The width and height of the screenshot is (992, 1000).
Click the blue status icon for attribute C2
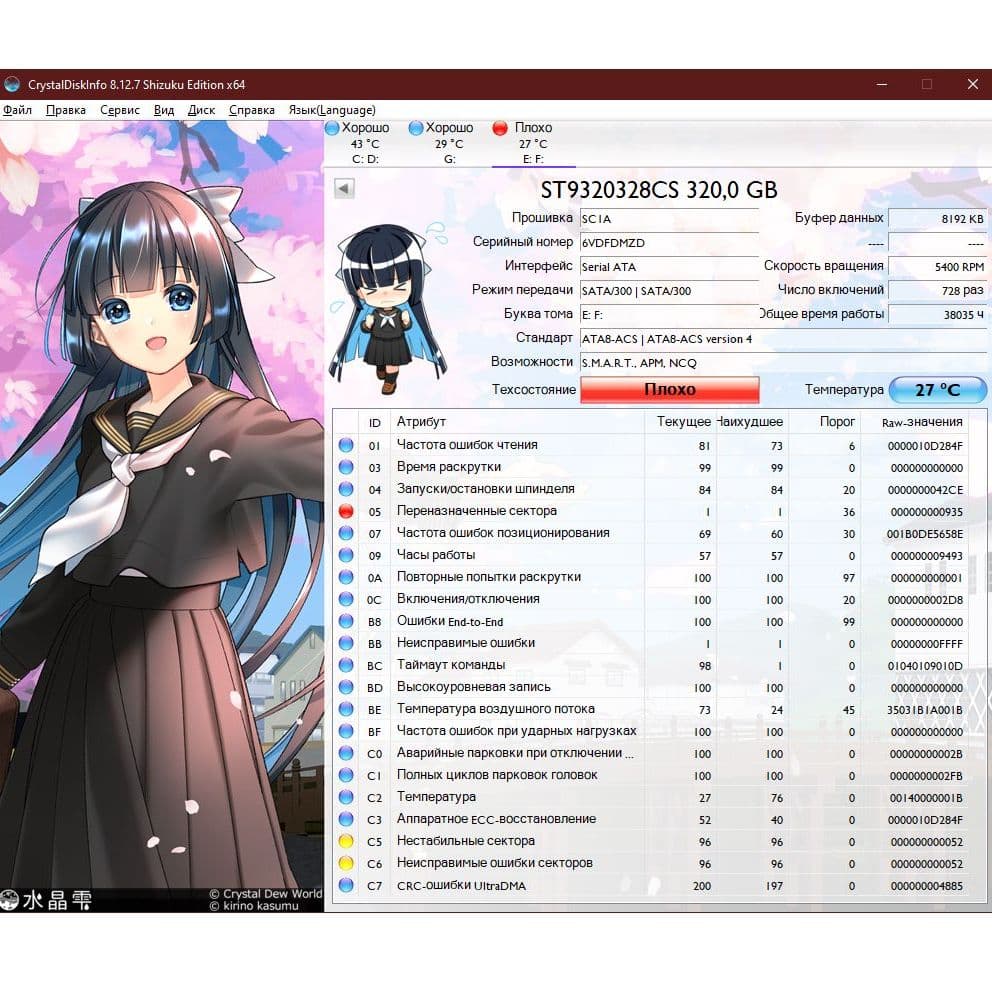click(x=346, y=797)
